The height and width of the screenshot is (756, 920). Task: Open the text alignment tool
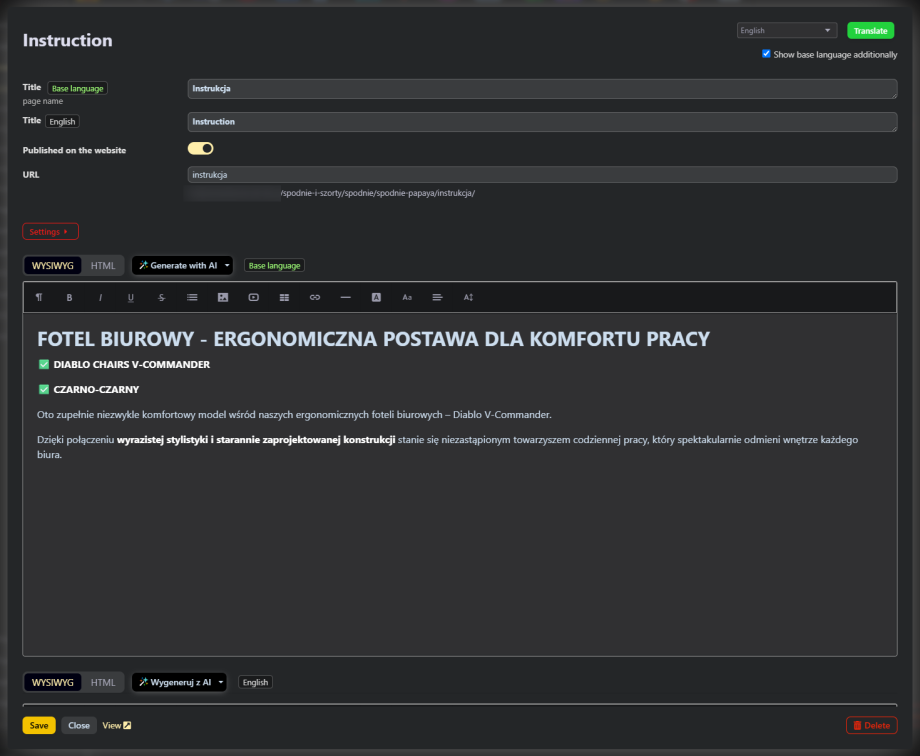point(438,298)
